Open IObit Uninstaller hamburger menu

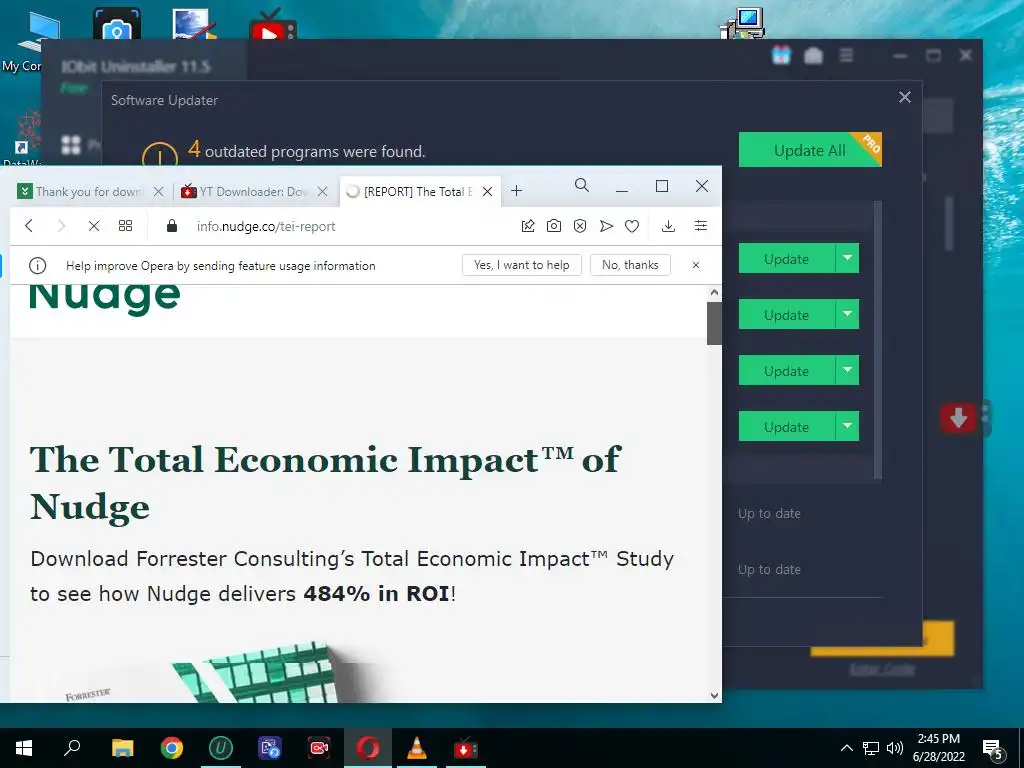point(846,55)
